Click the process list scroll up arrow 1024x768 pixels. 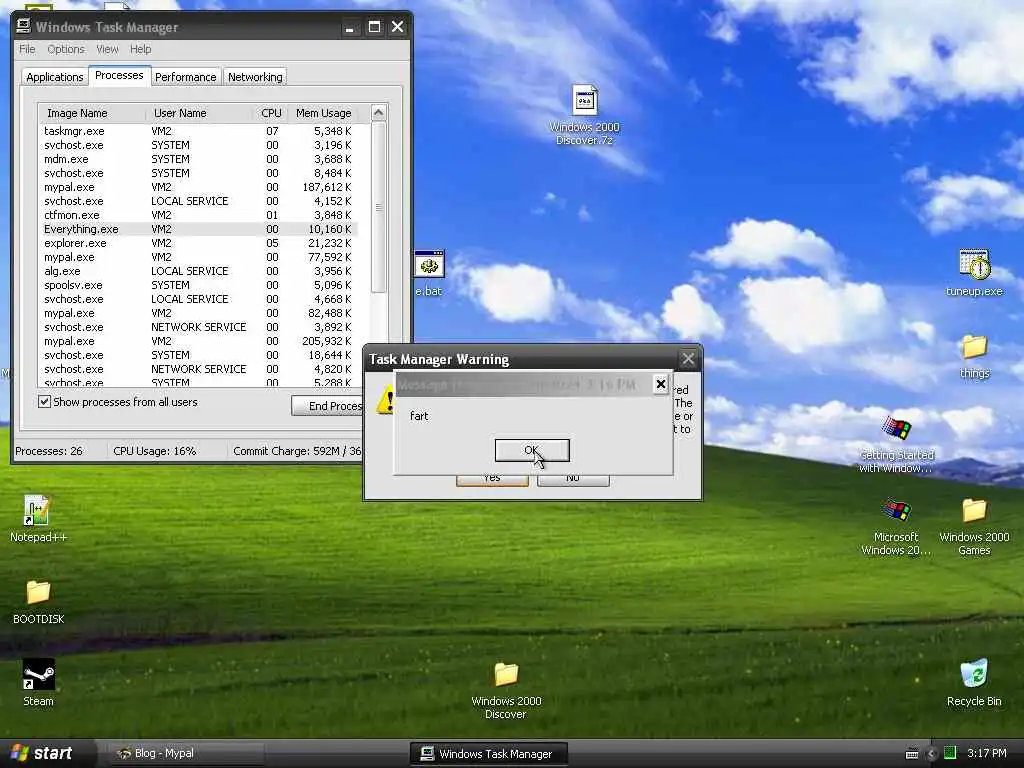coord(379,112)
